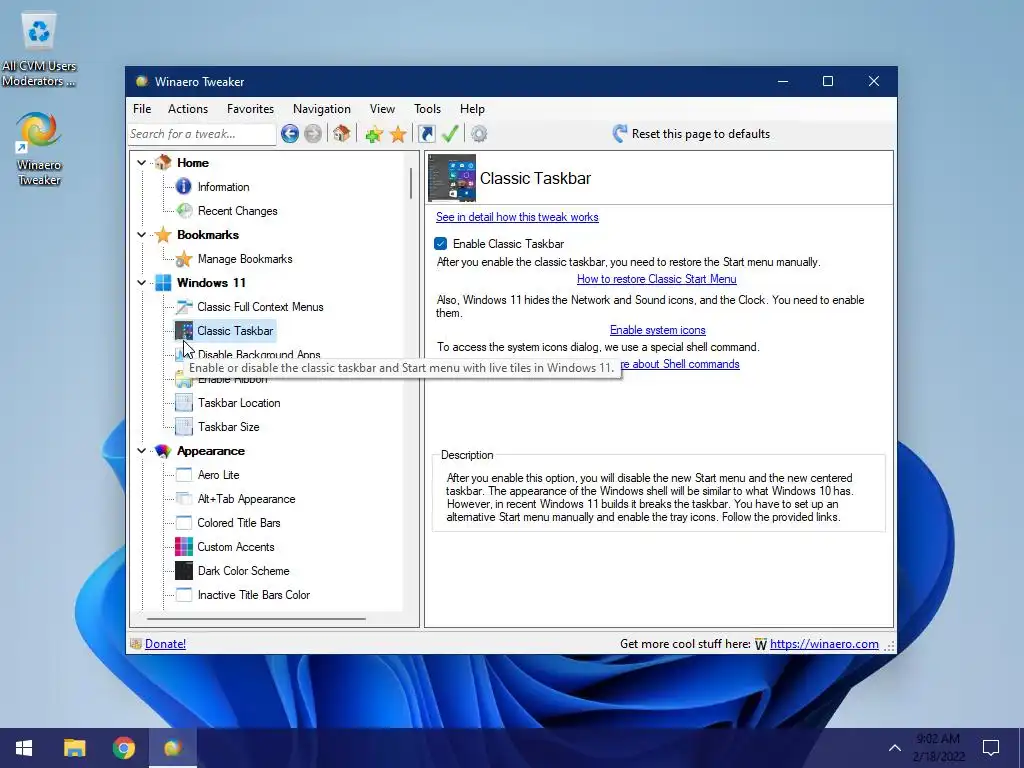Click the Colored Title Bars icon

click(184, 523)
